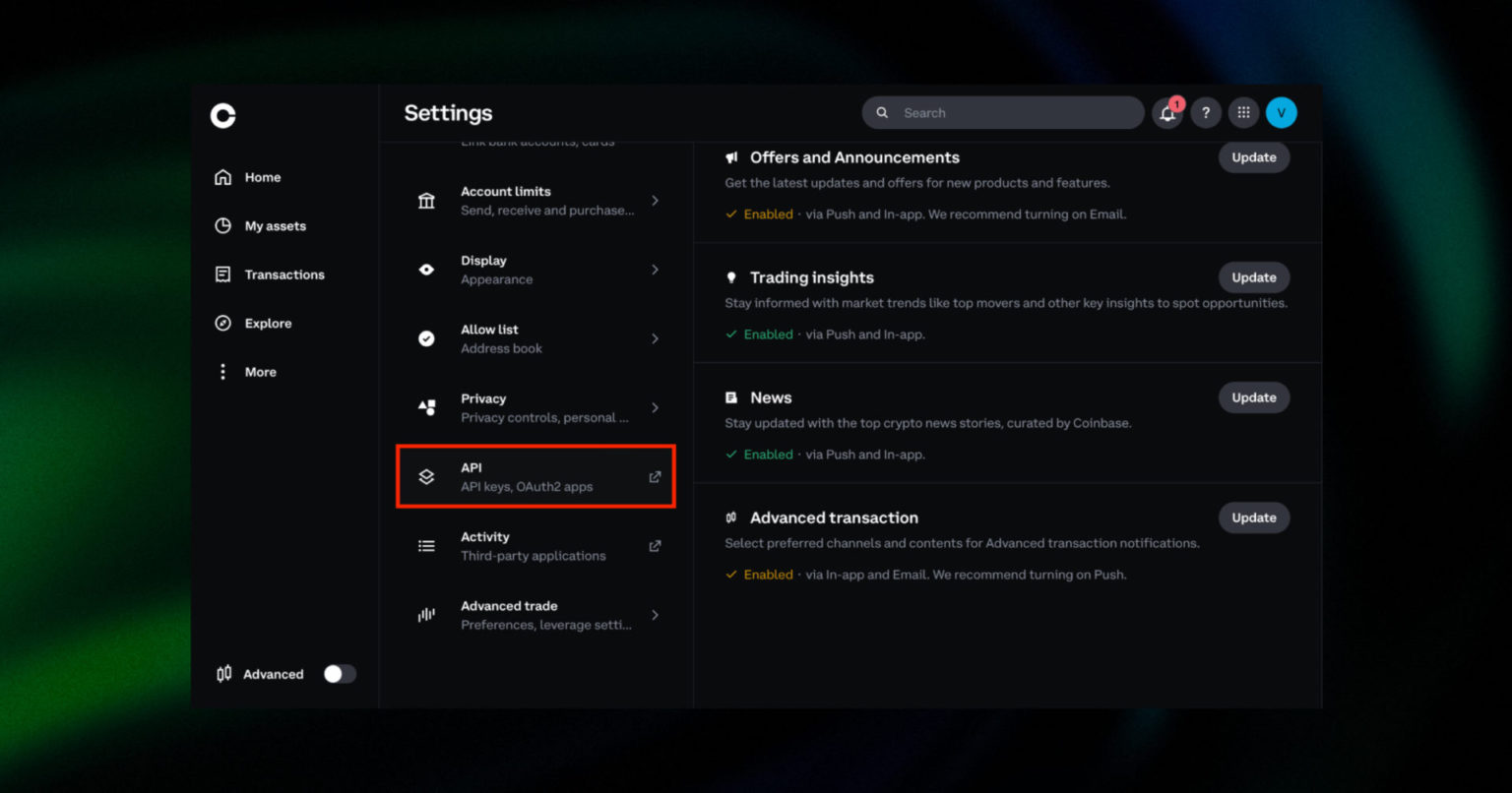Open the API settings entry
Image resolution: width=1512 pixels, height=793 pixels.
535,476
